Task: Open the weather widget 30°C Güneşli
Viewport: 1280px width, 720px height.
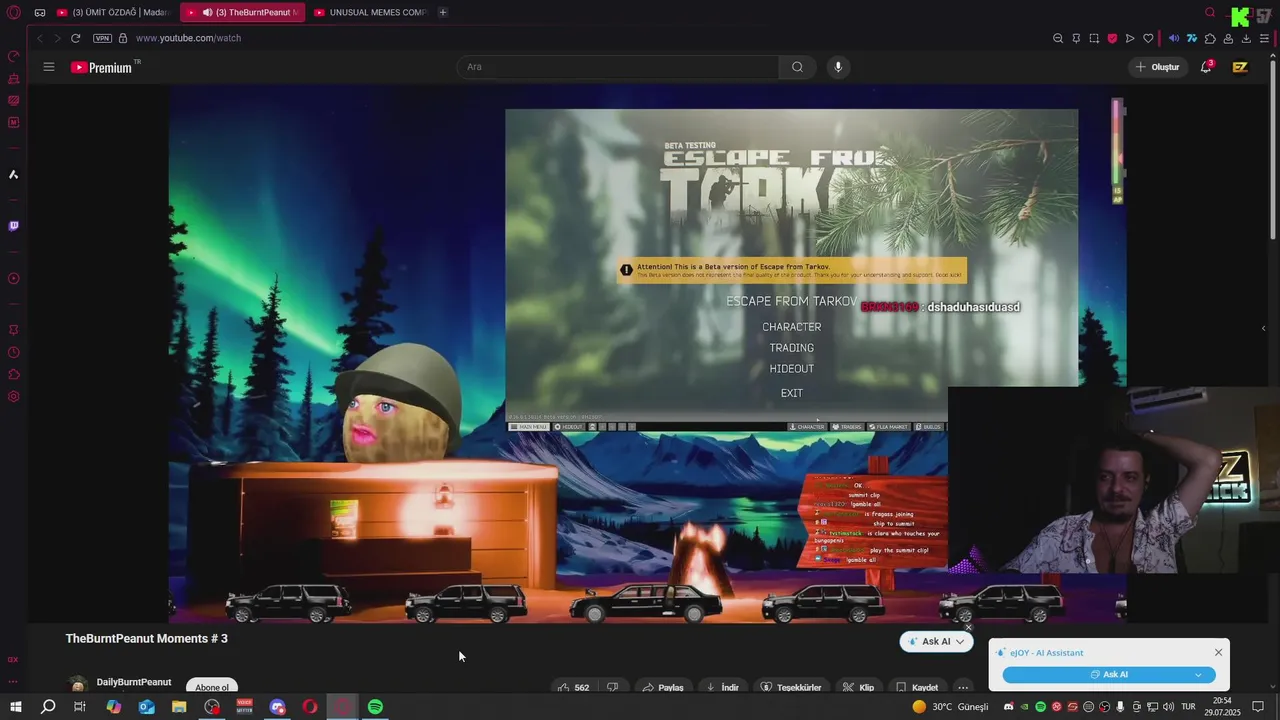Action: (950, 707)
